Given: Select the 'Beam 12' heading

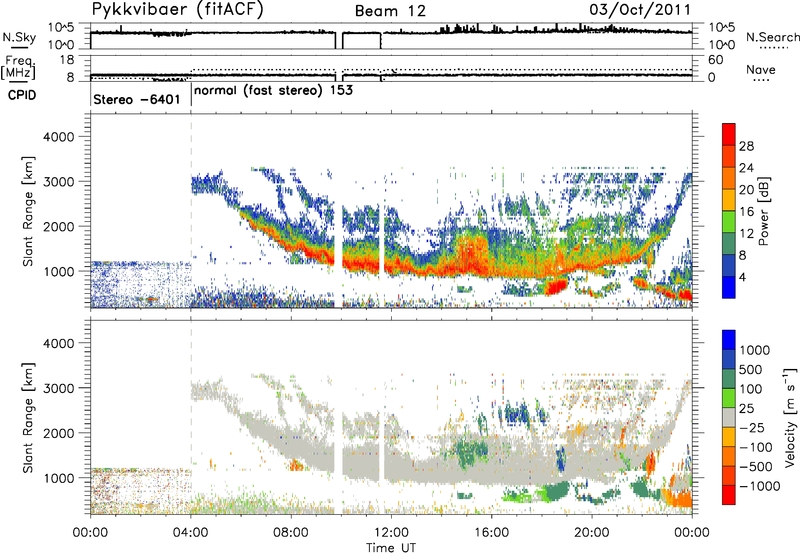Looking at the screenshot, I should tap(390, 11).
